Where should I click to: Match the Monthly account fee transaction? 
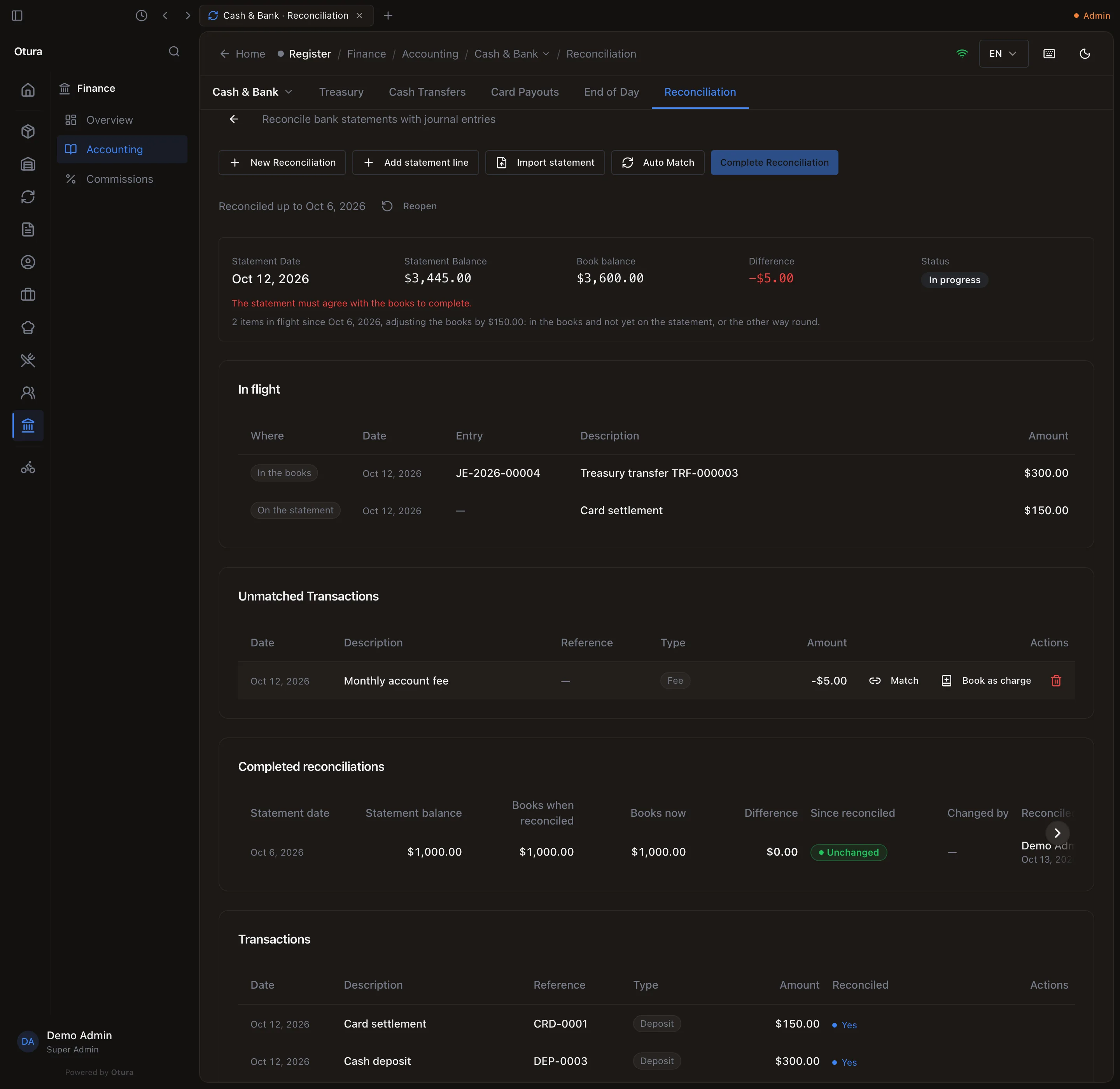pyautogui.click(x=893, y=681)
